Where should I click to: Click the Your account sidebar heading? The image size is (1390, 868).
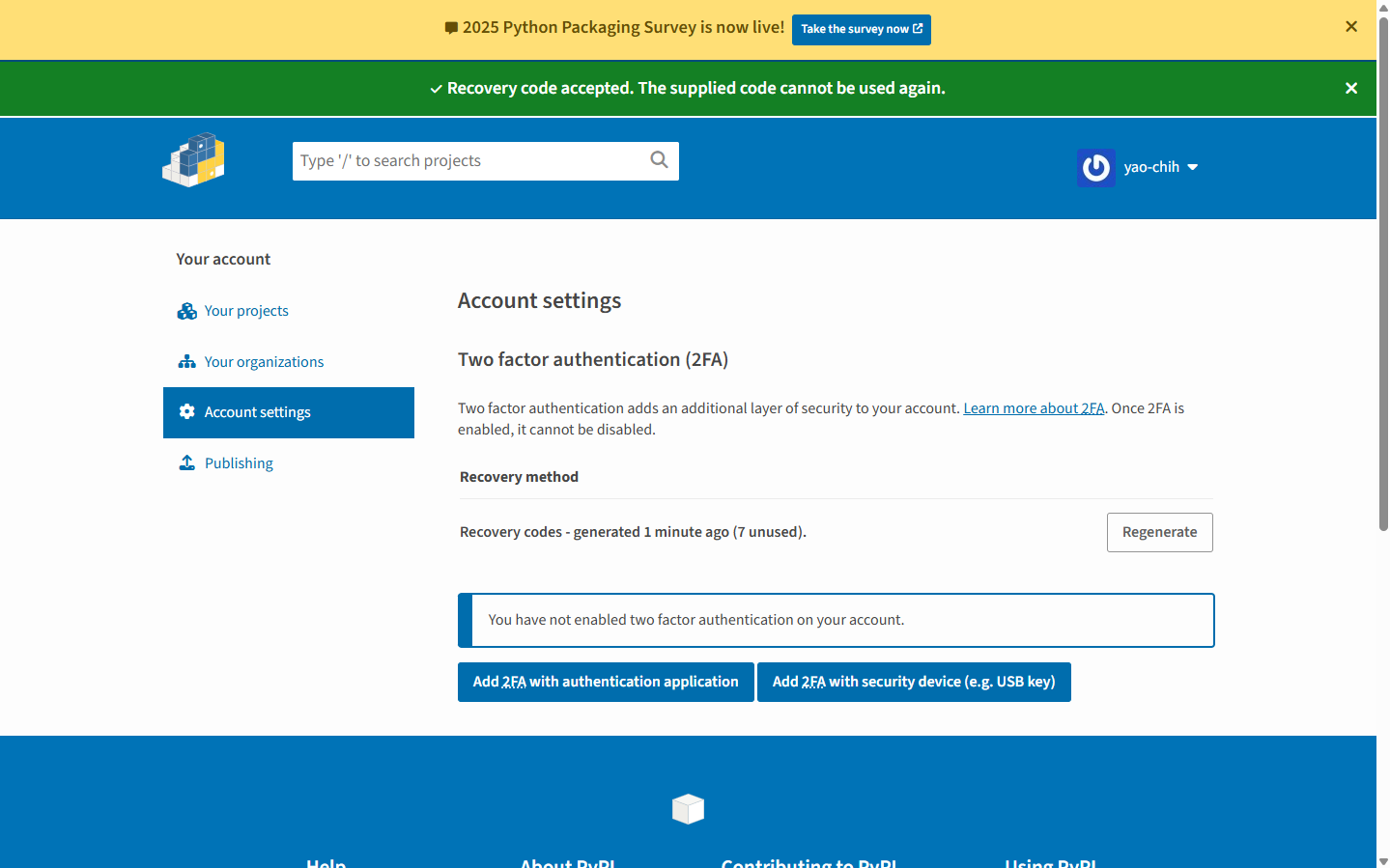(x=223, y=259)
